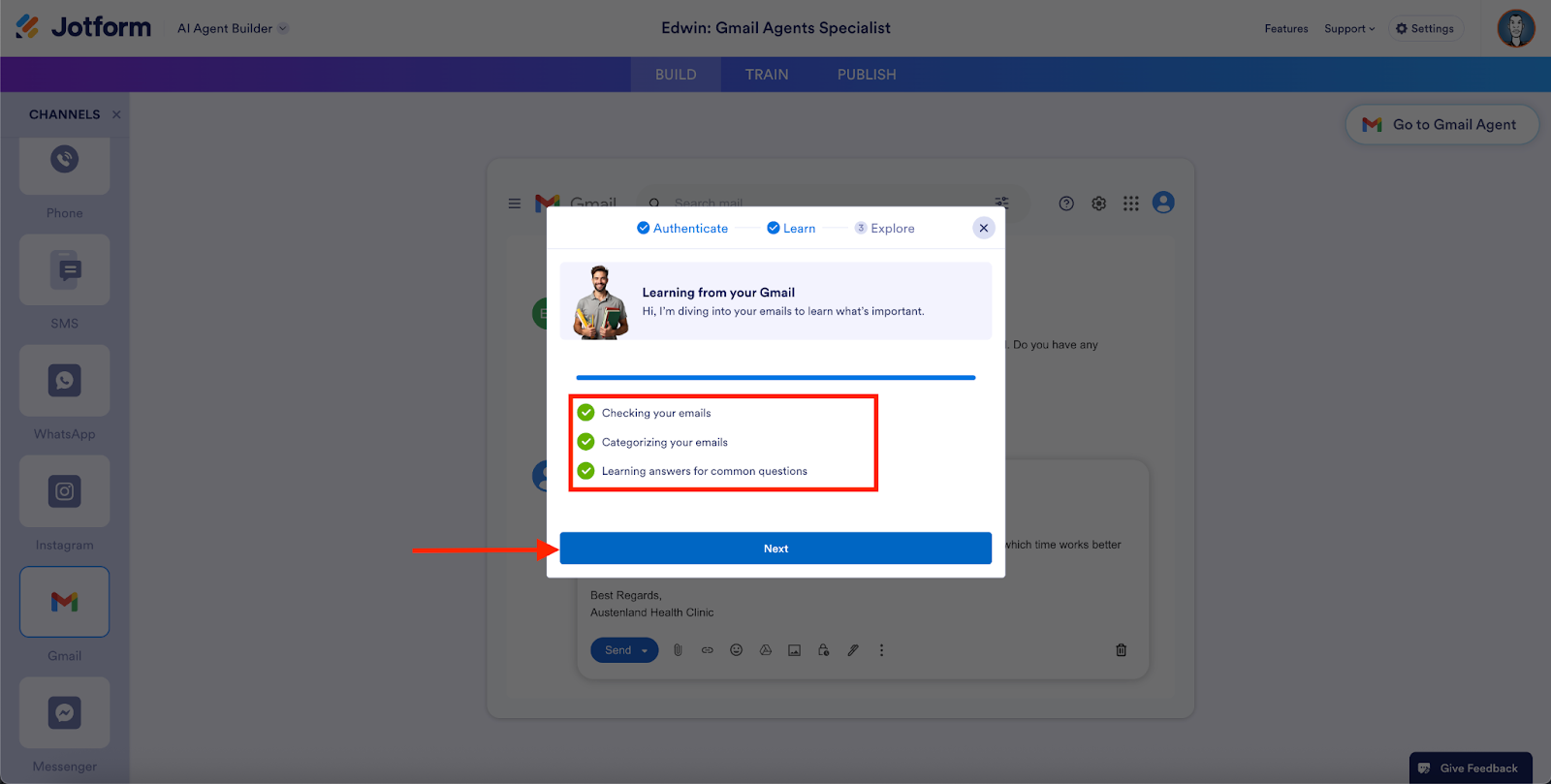This screenshot has width=1551, height=784.
Task: Click the Next button
Action: 775,549
